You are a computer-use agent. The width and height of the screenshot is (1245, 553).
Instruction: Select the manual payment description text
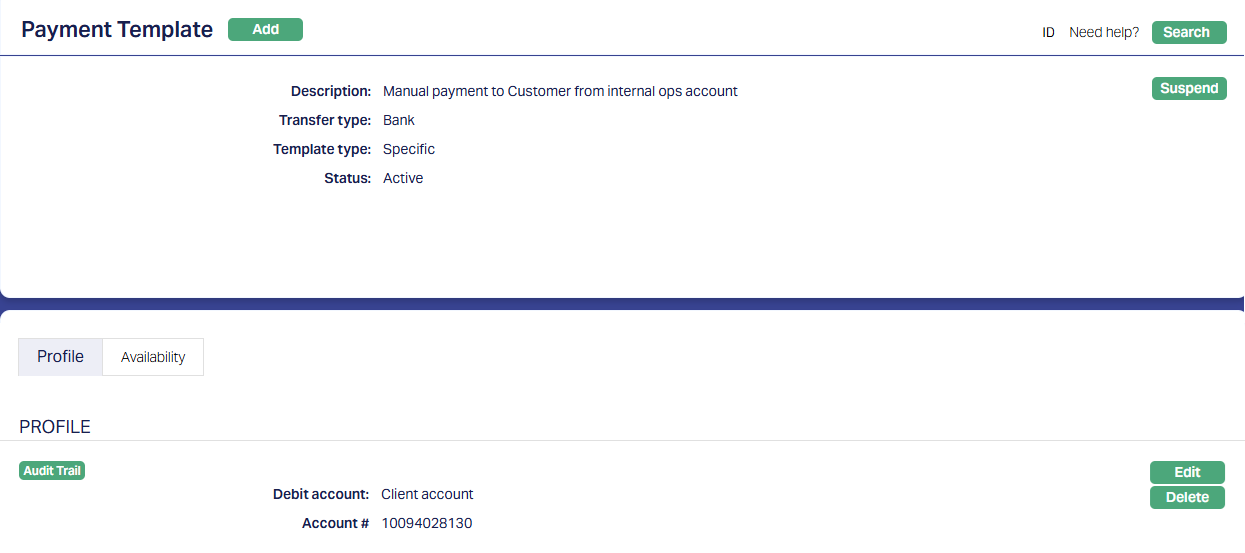point(560,91)
